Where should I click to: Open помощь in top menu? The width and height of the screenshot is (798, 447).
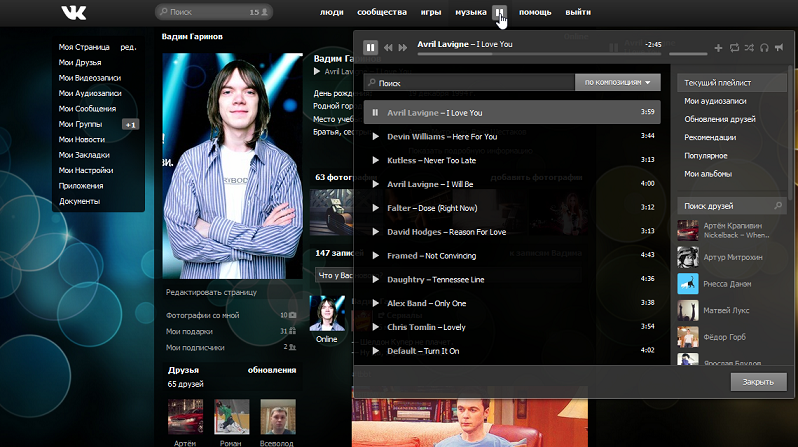click(535, 12)
